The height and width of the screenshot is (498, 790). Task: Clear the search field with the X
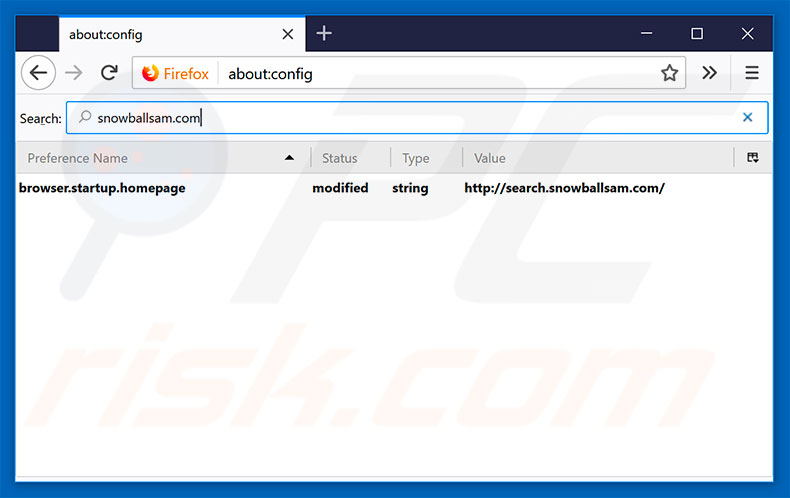[x=747, y=117]
